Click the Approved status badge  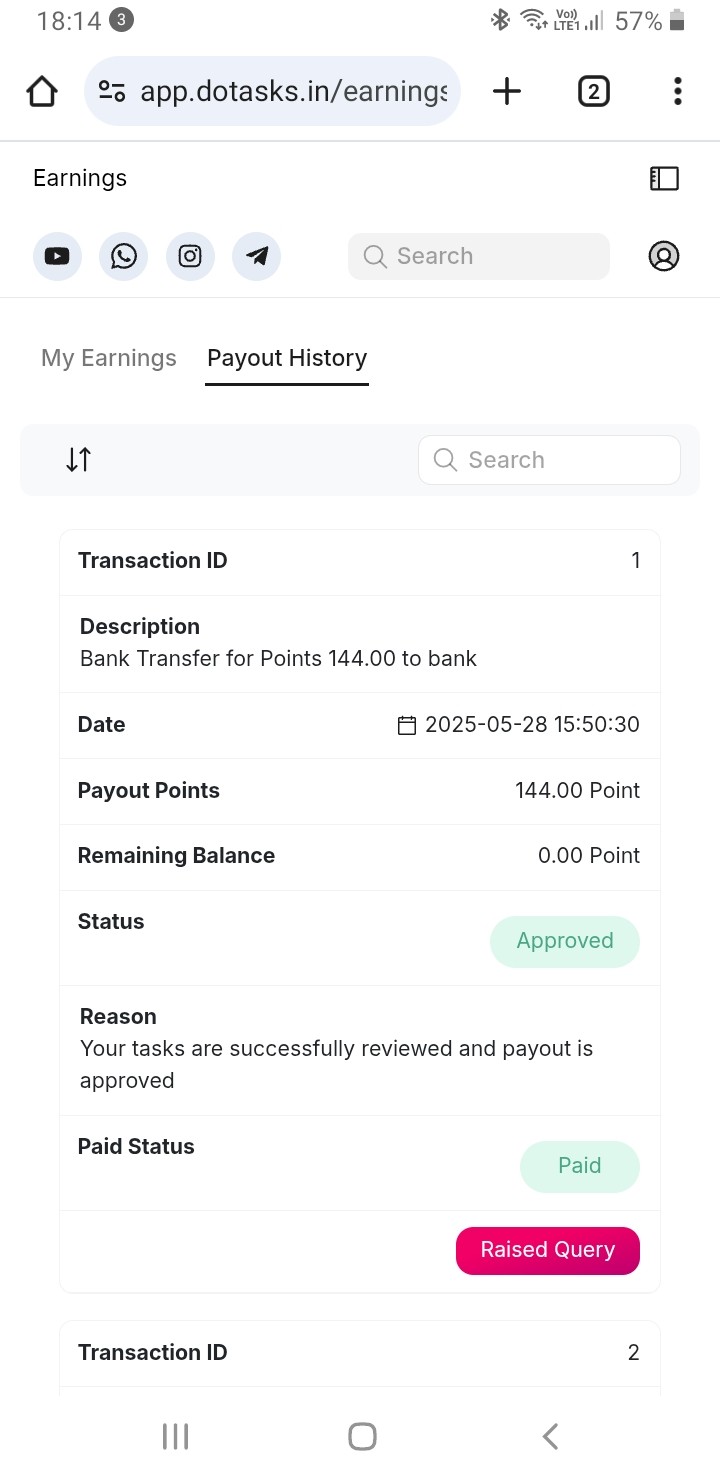(565, 941)
